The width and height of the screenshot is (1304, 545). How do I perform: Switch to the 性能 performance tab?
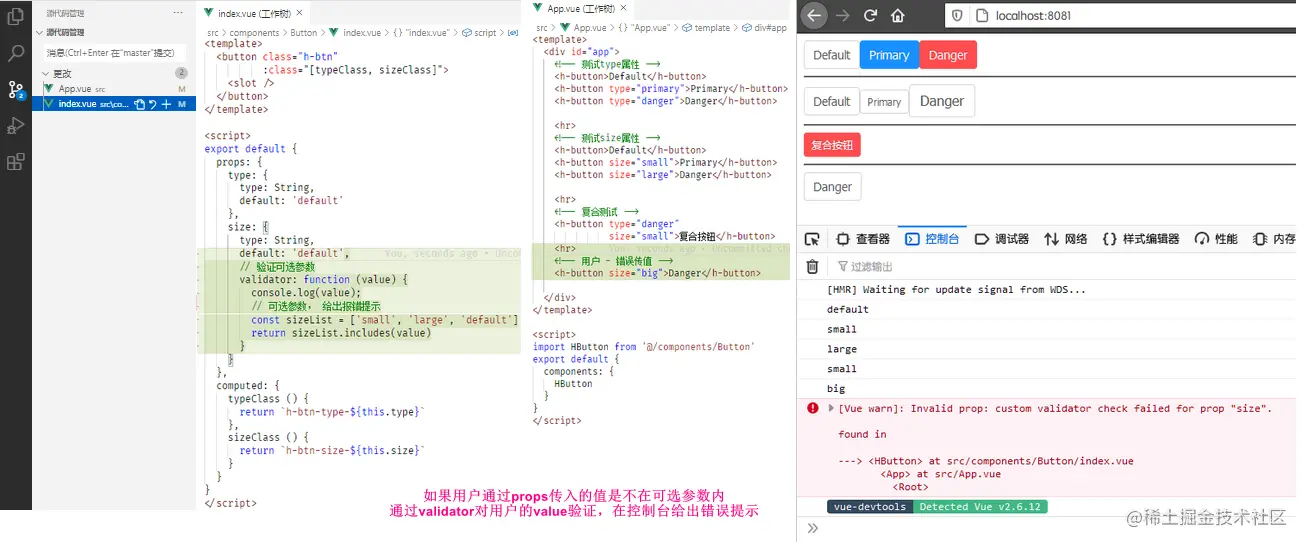[x=1215, y=239]
